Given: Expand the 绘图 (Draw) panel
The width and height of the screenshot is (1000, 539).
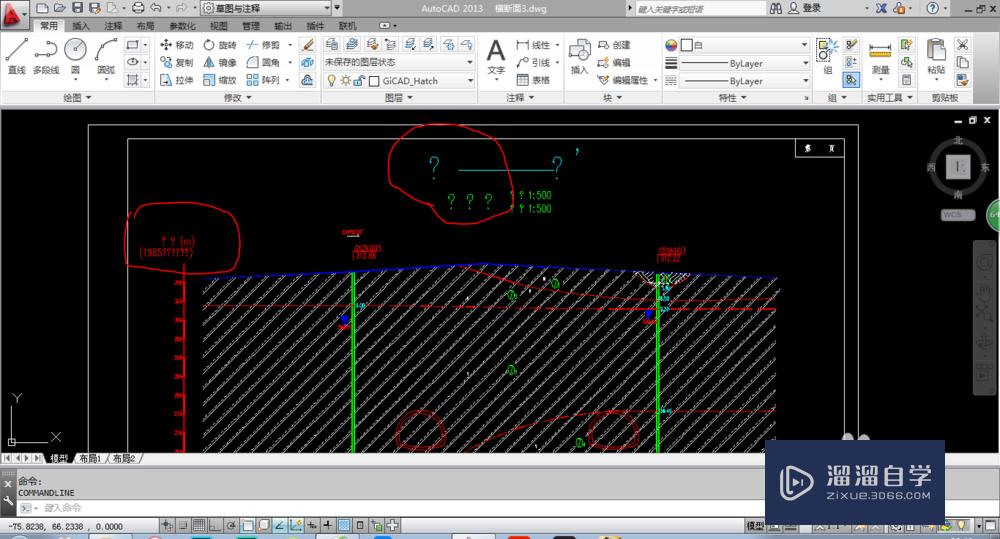Looking at the screenshot, I should (77, 98).
